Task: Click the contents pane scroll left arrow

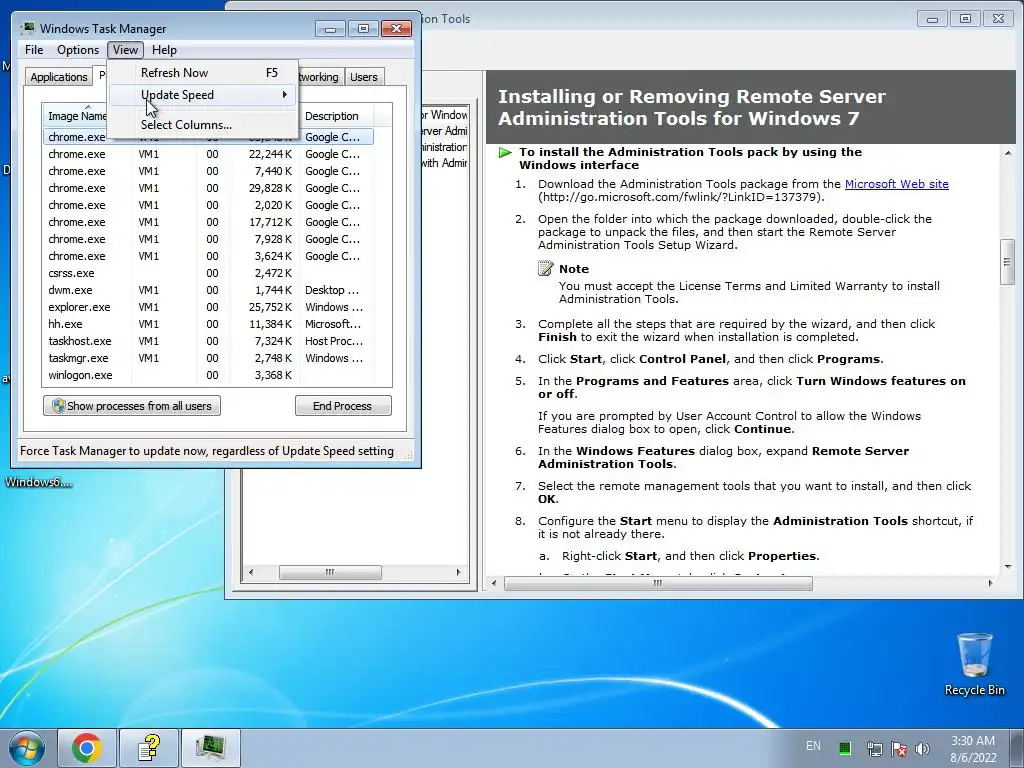Action: (x=251, y=573)
